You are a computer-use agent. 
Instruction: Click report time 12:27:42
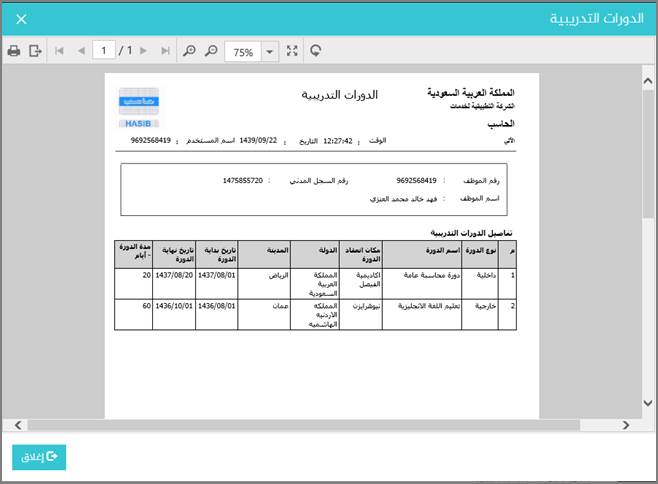click(x=338, y=141)
